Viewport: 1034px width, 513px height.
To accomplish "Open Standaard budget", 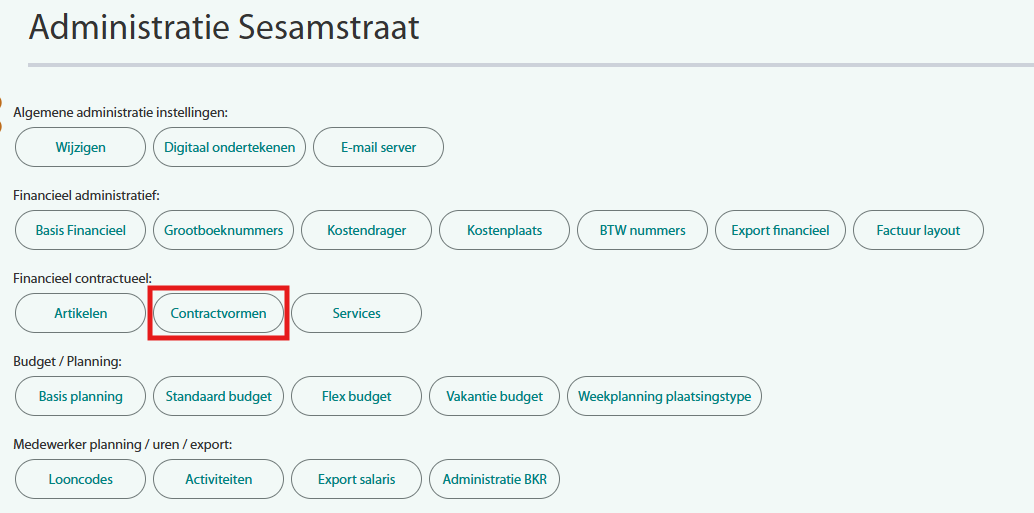I will coord(218,396).
